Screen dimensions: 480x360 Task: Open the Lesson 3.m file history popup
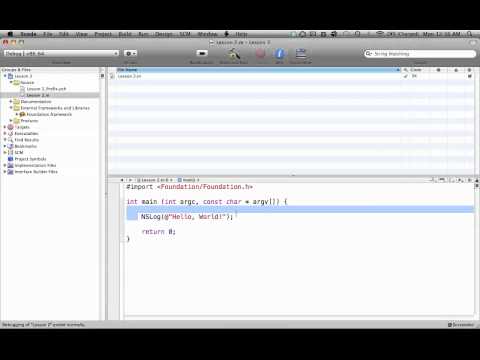click(154, 180)
